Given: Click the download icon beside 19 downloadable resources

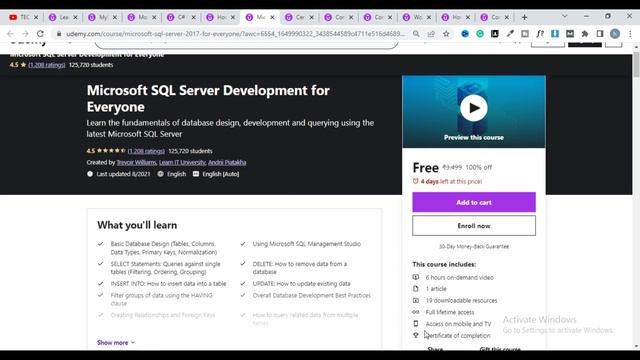Looking at the screenshot, I should point(416,300).
